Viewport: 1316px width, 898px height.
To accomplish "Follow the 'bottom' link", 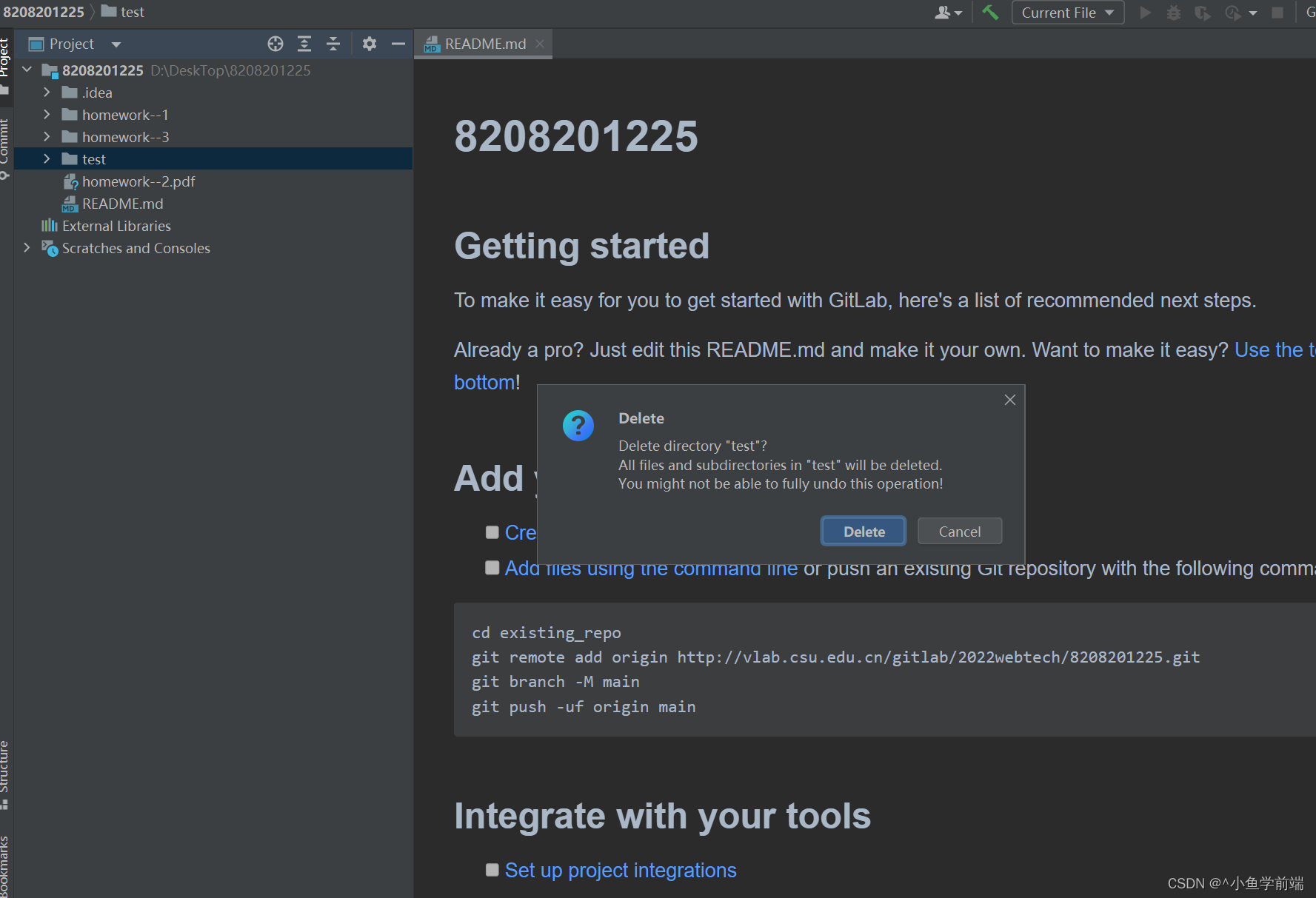I will (484, 382).
